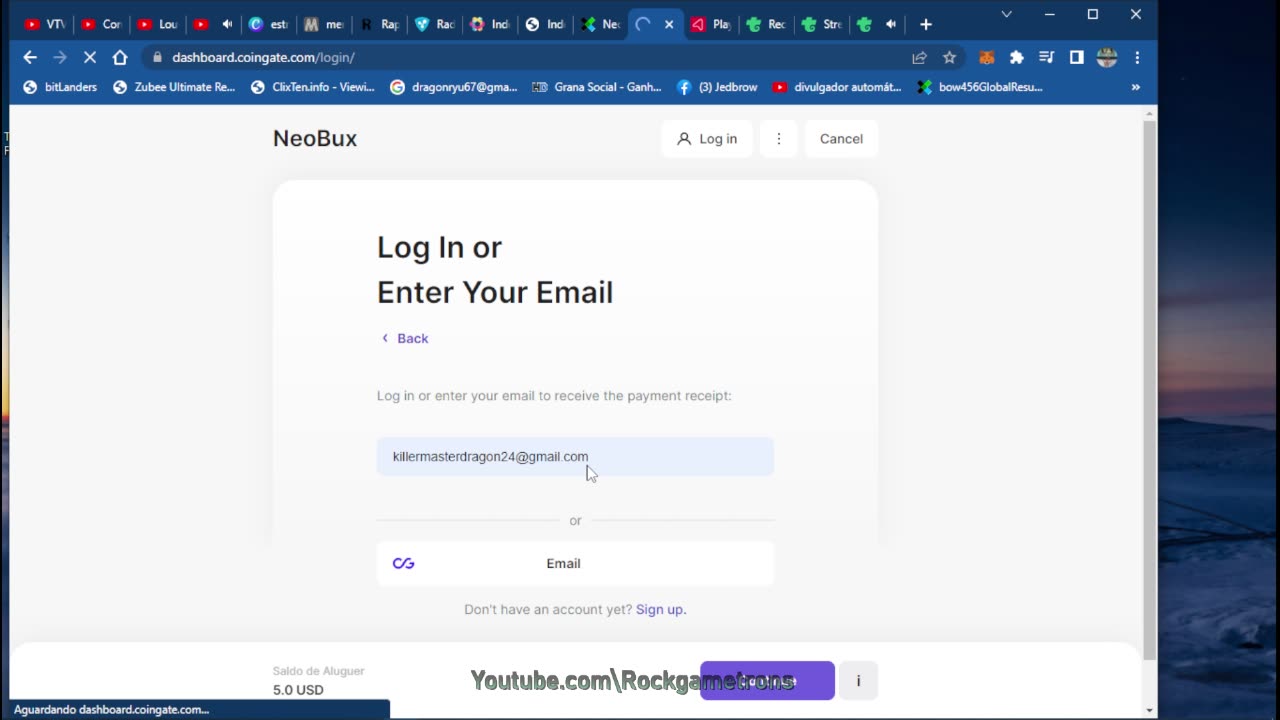Open the MetaMask fox extension

[987, 57]
